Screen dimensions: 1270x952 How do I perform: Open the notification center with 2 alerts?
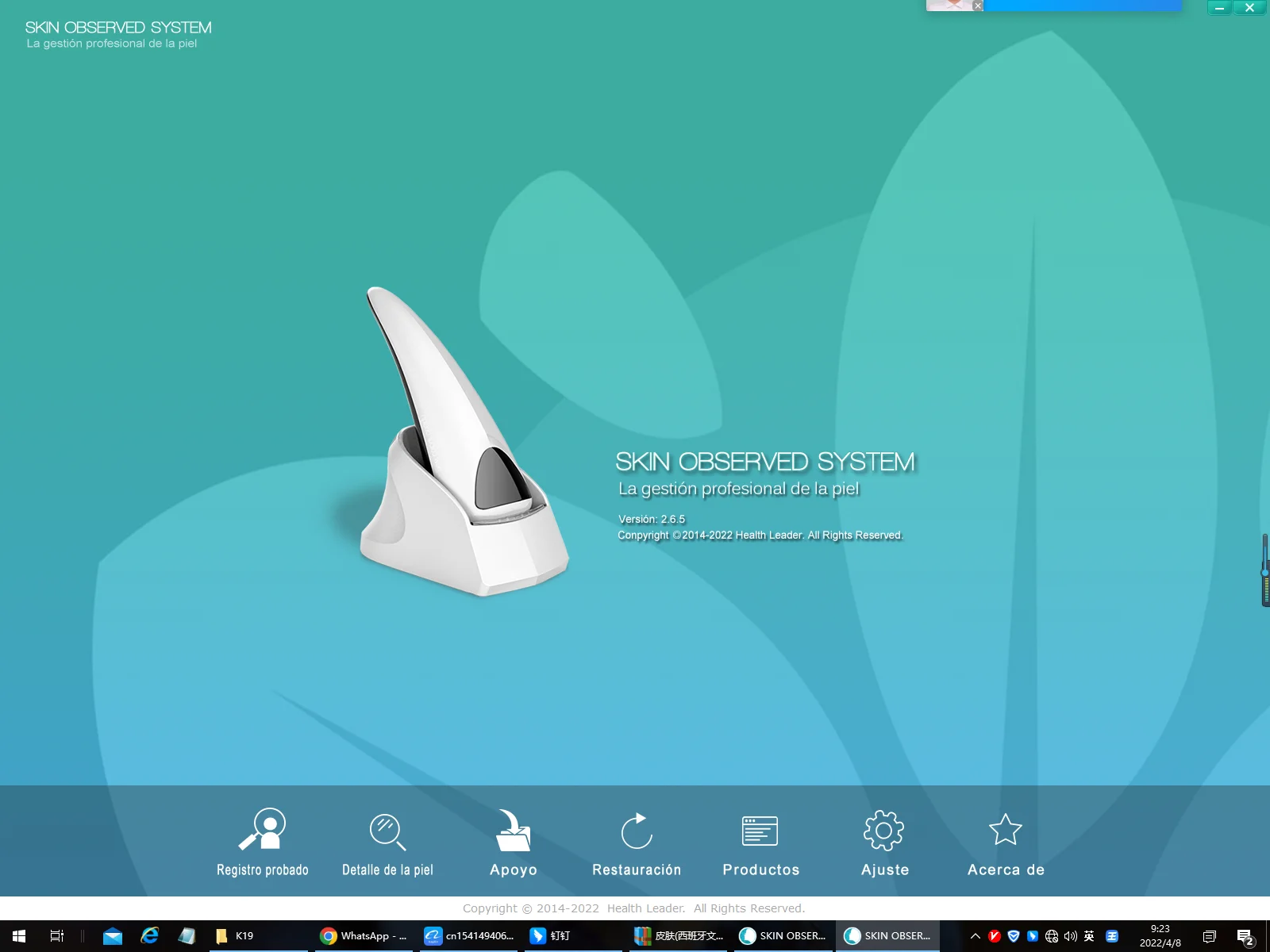point(1246,937)
